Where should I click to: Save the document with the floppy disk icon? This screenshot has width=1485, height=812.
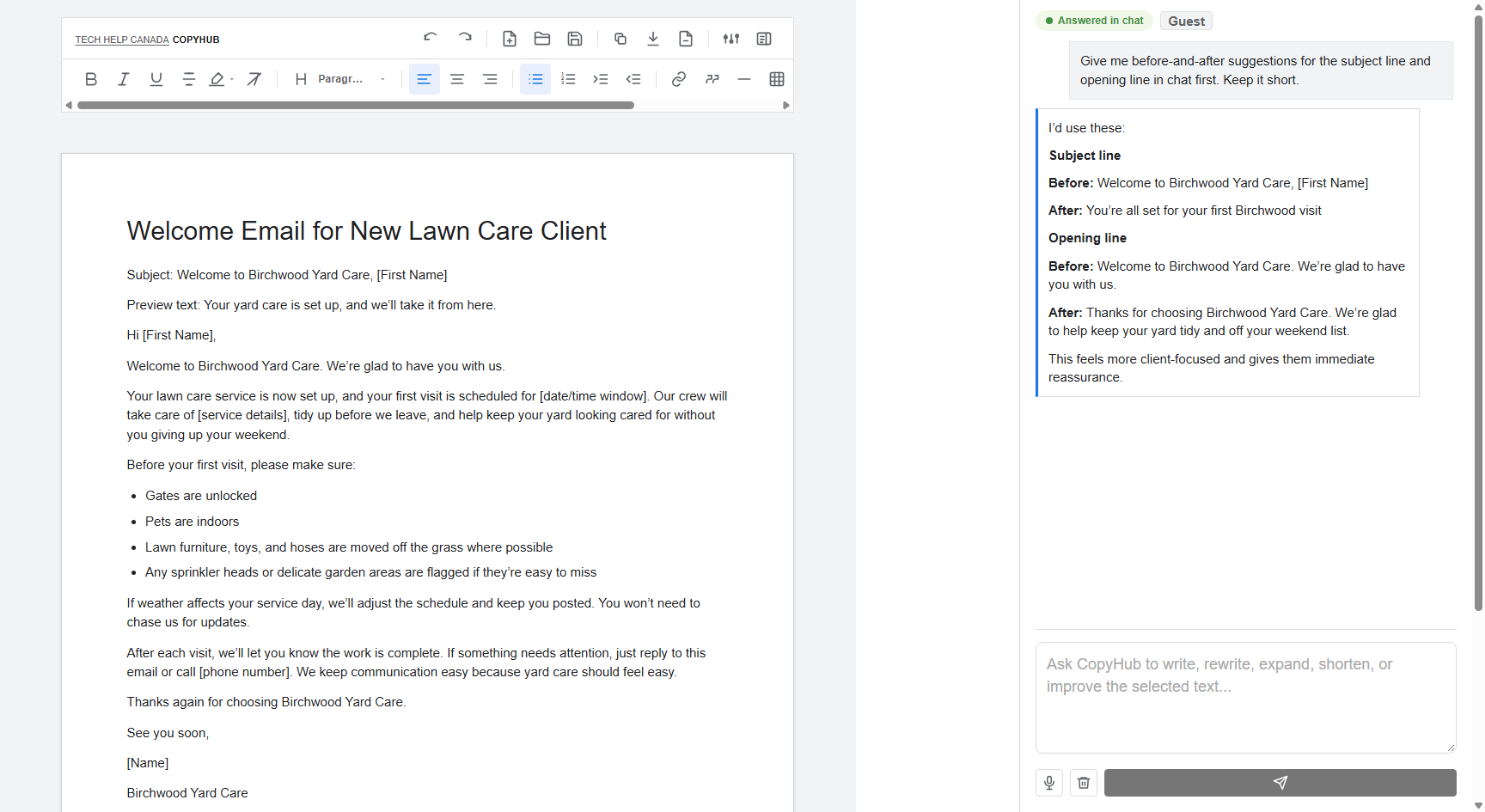(575, 39)
